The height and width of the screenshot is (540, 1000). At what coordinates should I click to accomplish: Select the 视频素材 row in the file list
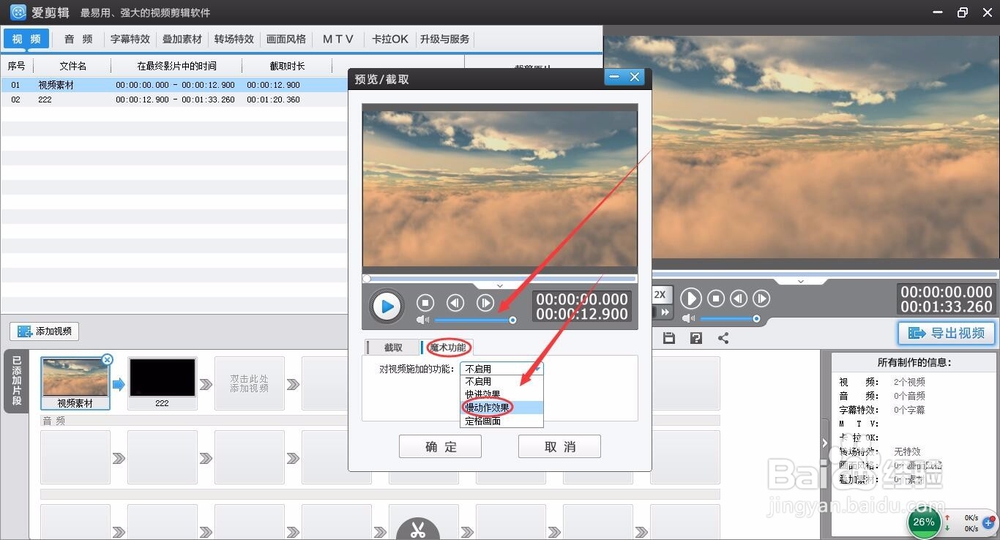(x=174, y=85)
